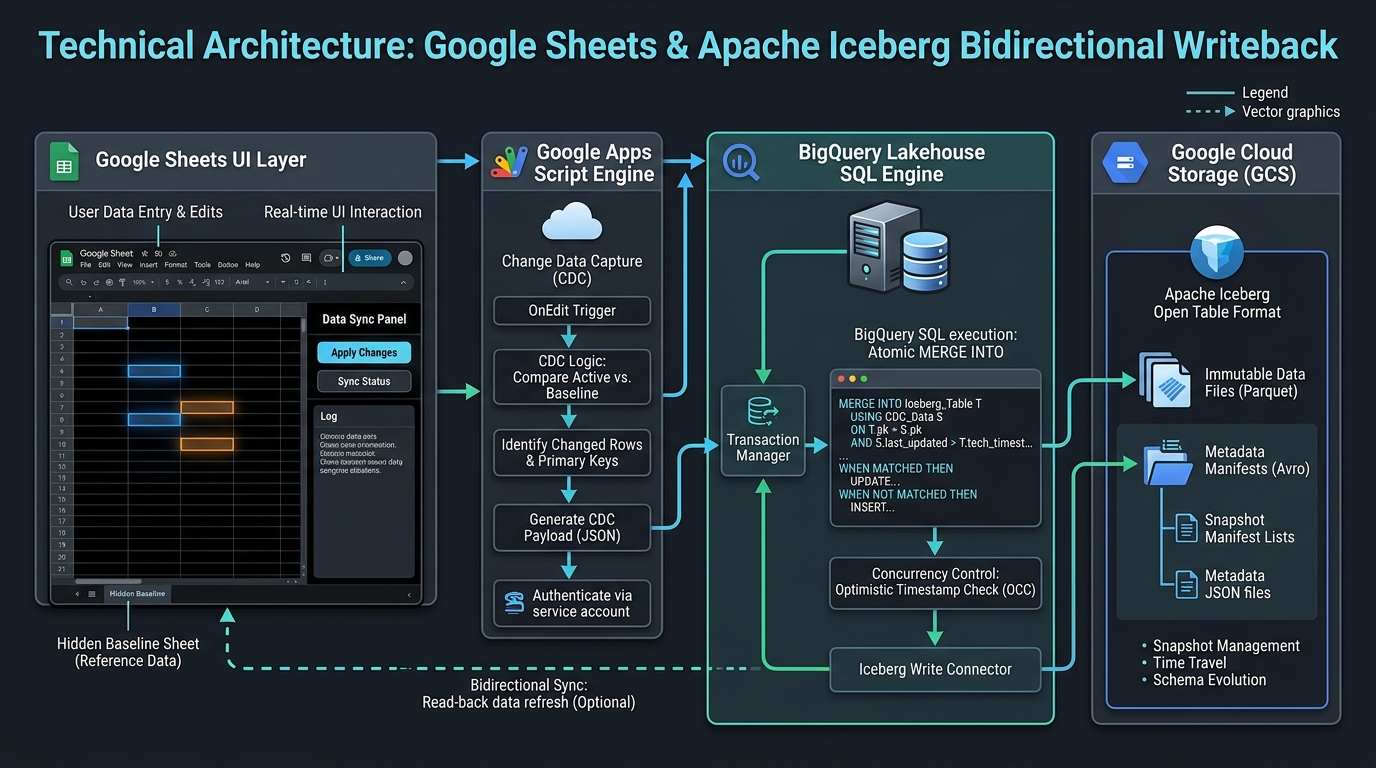The height and width of the screenshot is (768, 1376).
Task: Click the Google Apps Script Engine logo
Action: pos(508,163)
